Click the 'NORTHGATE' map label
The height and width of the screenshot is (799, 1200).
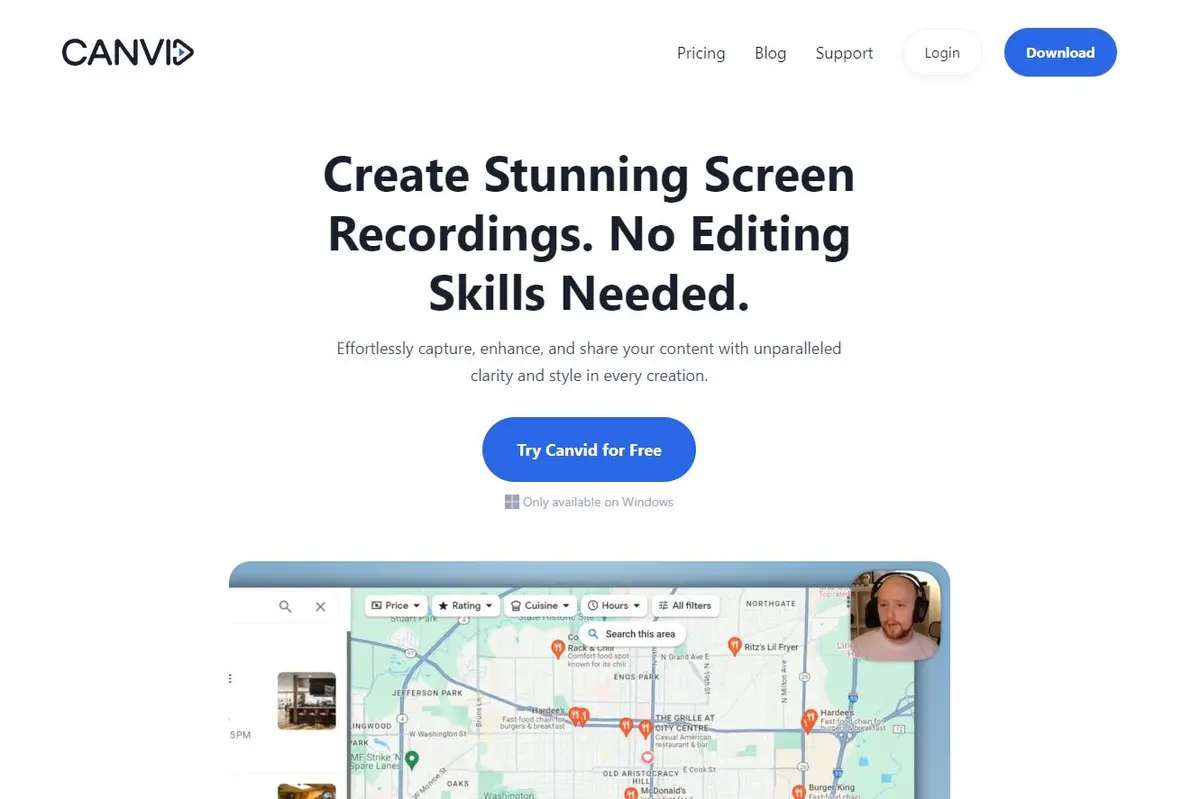(771, 603)
